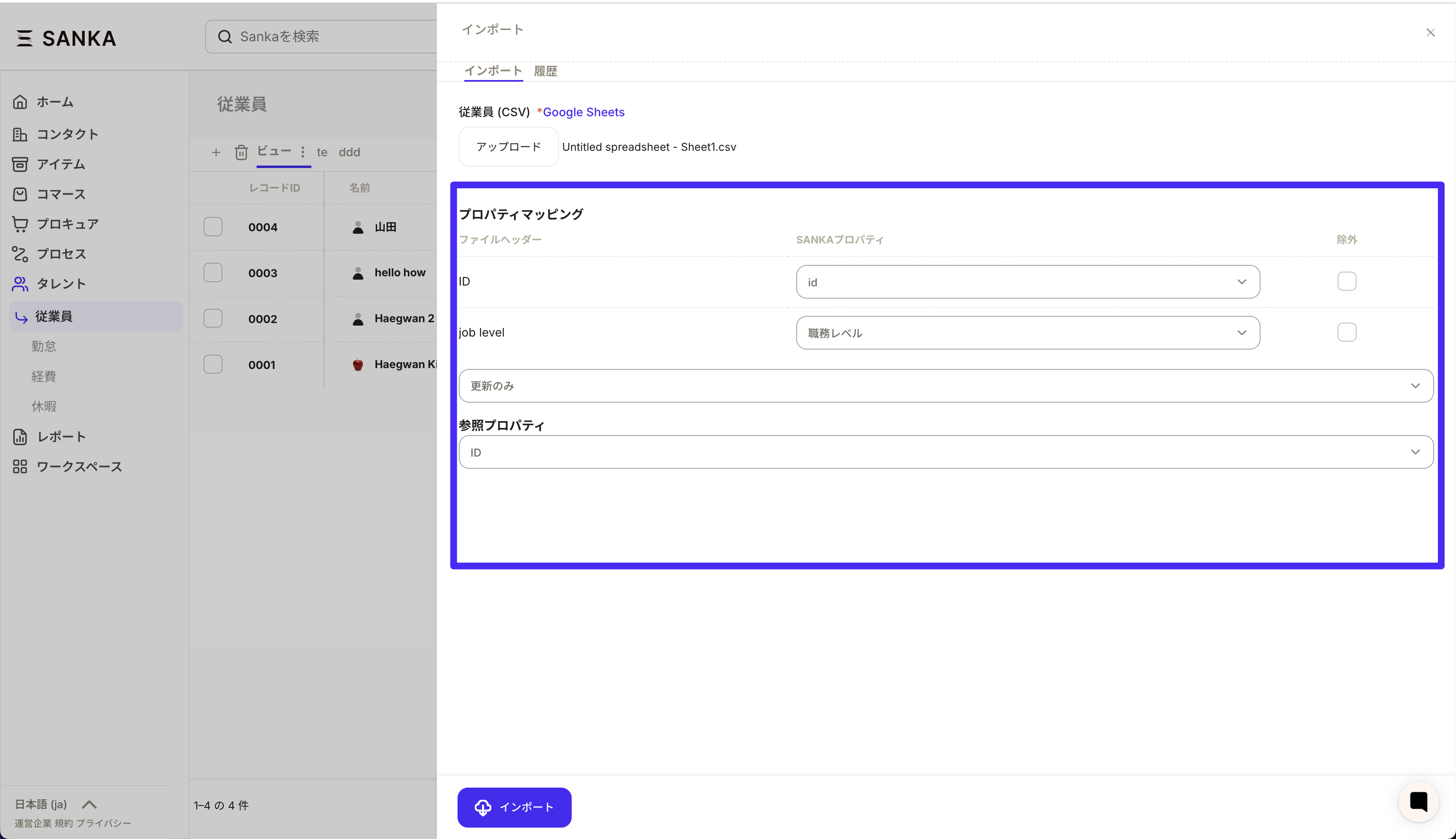Image resolution: width=1456 pixels, height=839 pixels.
Task: Select the checkbox for record 0004
Action: click(213, 227)
